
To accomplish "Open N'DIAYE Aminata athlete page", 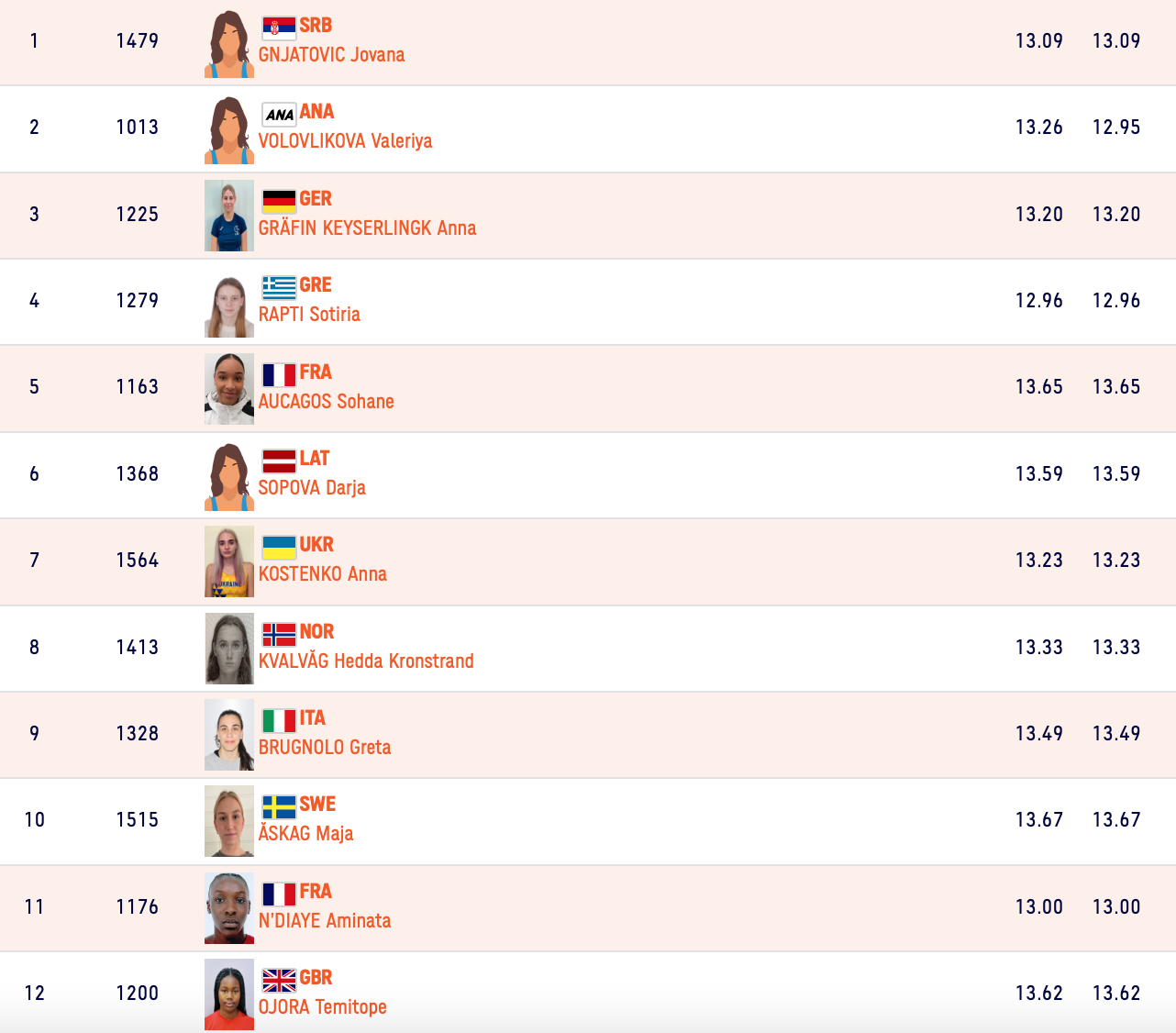I will pyautogui.click(x=325, y=921).
